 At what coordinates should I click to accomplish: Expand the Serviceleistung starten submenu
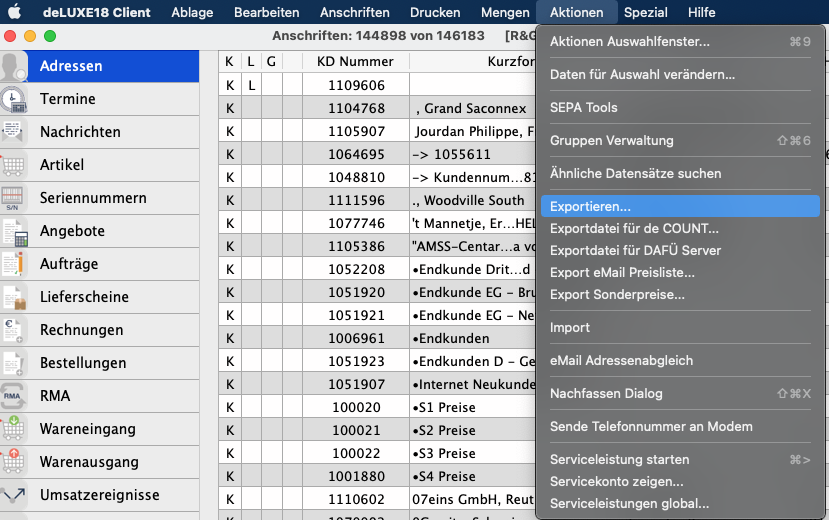[619, 459]
